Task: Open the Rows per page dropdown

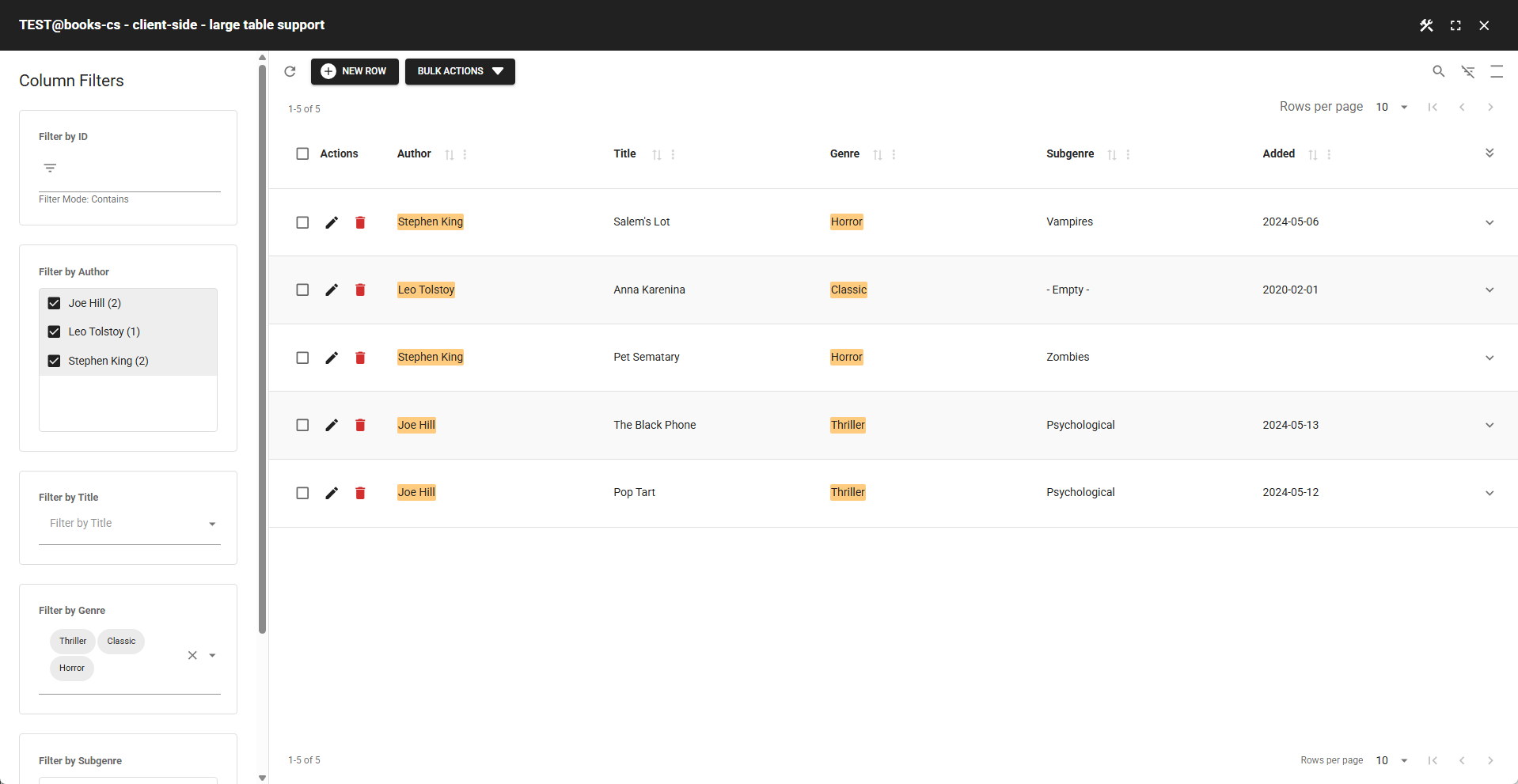Action: pyautogui.click(x=1392, y=107)
